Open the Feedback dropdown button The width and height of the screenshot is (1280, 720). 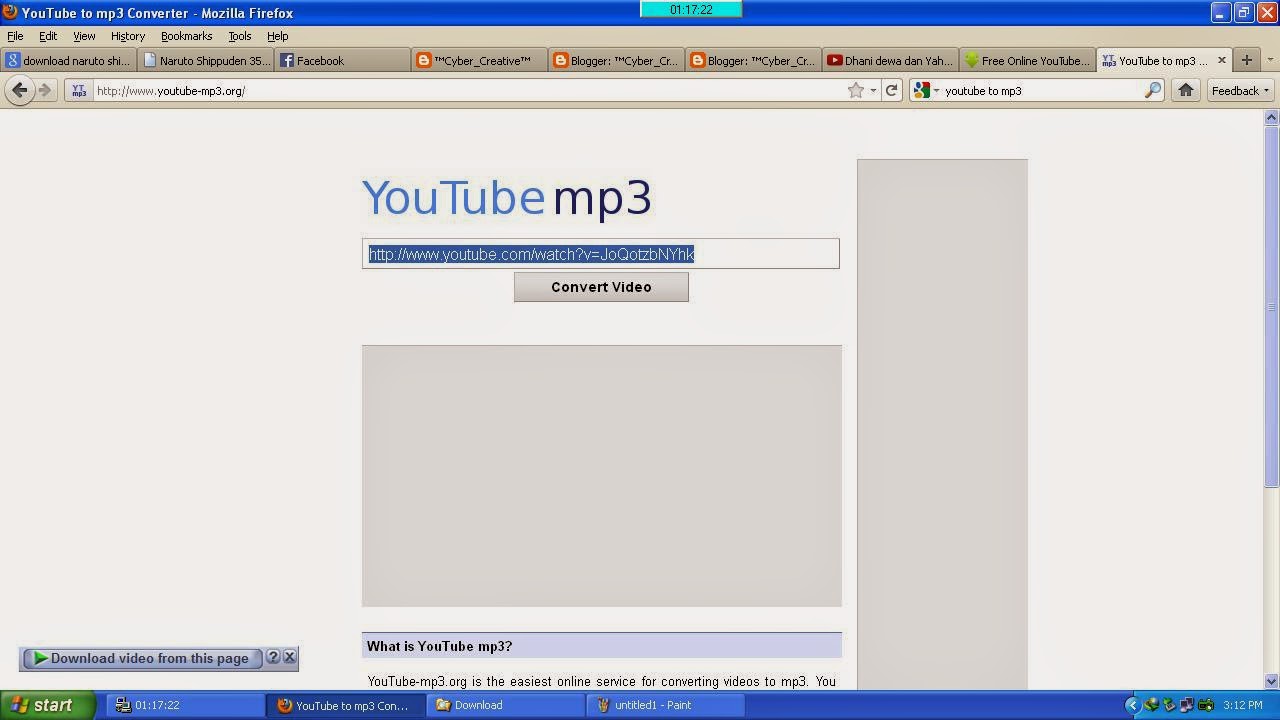pos(1240,90)
